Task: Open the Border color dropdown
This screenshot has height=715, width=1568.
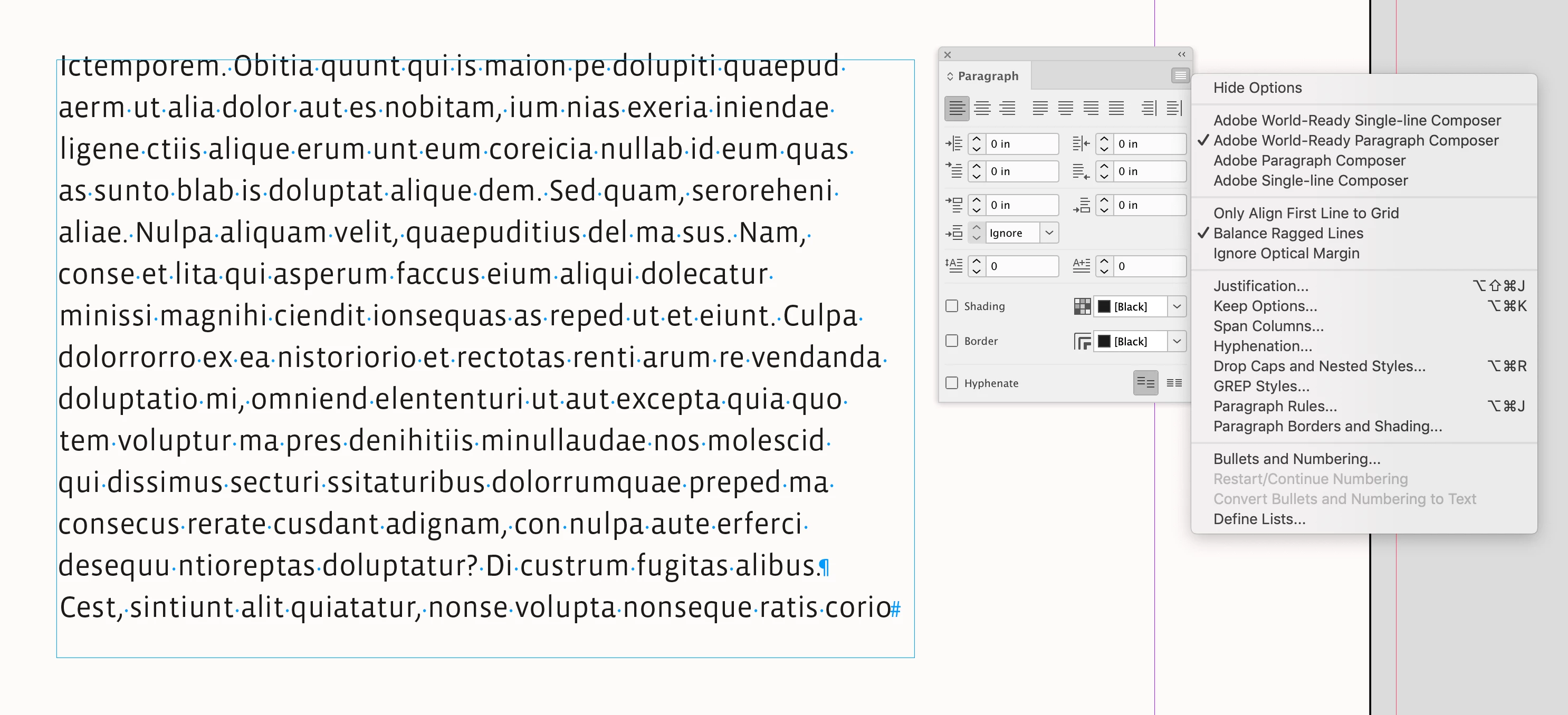Action: pos(1177,341)
